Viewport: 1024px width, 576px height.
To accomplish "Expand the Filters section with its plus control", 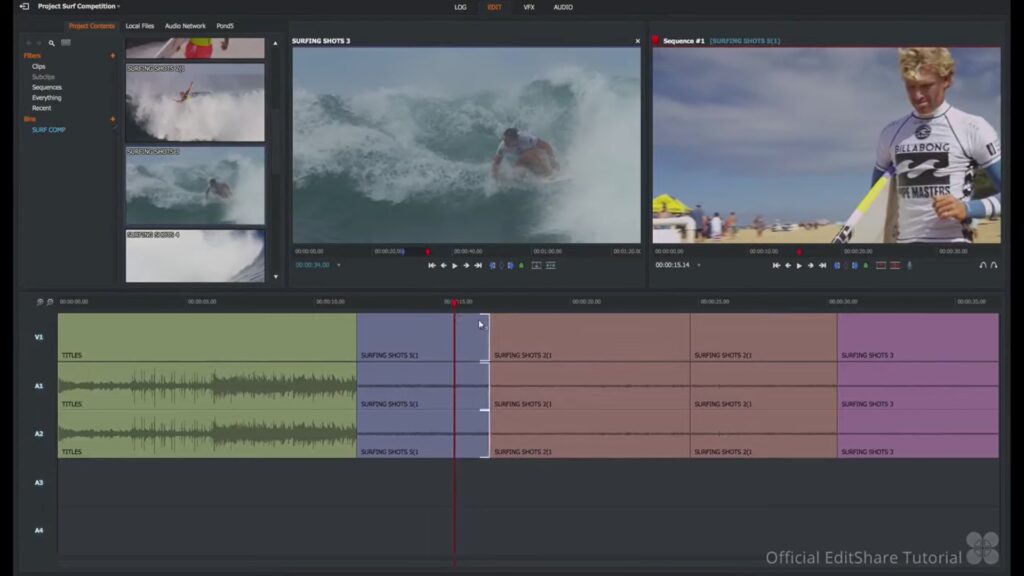I will 113,56.
